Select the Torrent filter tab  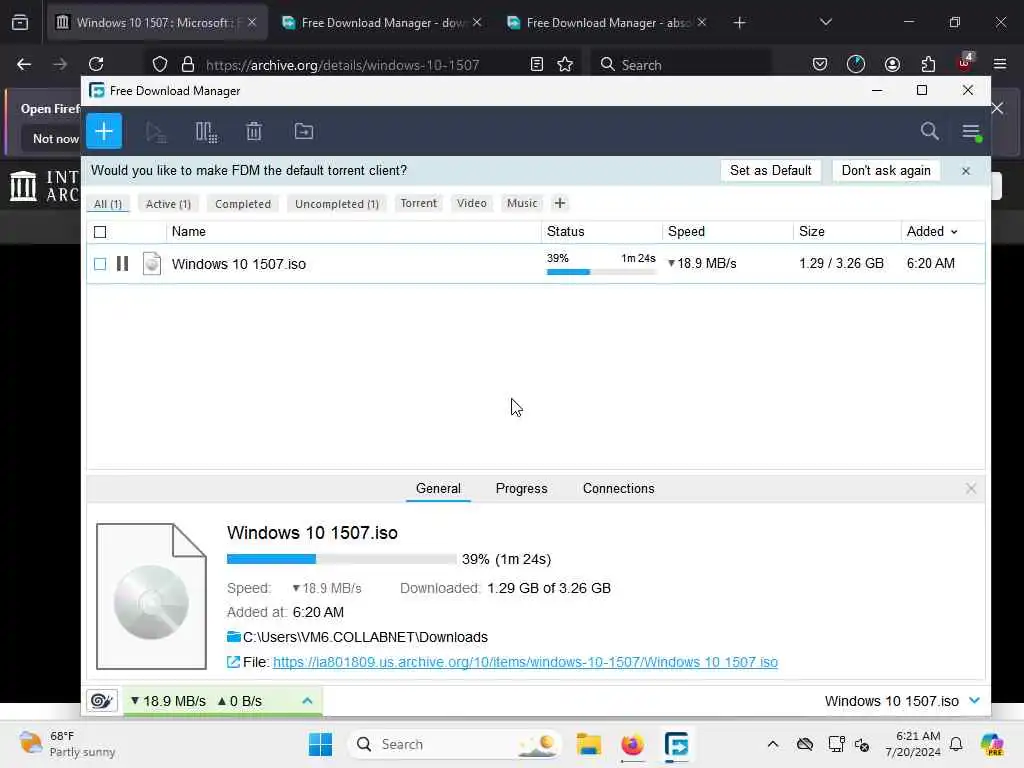click(x=419, y=203)
